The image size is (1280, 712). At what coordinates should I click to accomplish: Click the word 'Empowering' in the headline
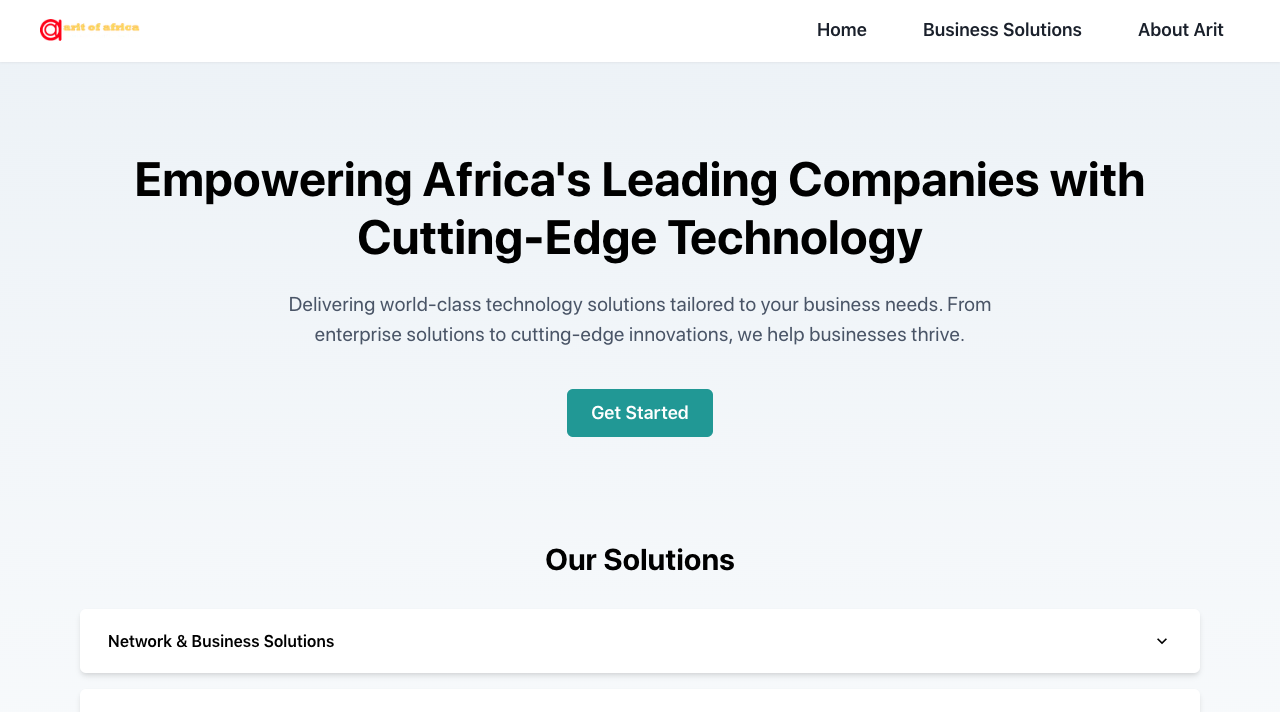coord(273,180)
